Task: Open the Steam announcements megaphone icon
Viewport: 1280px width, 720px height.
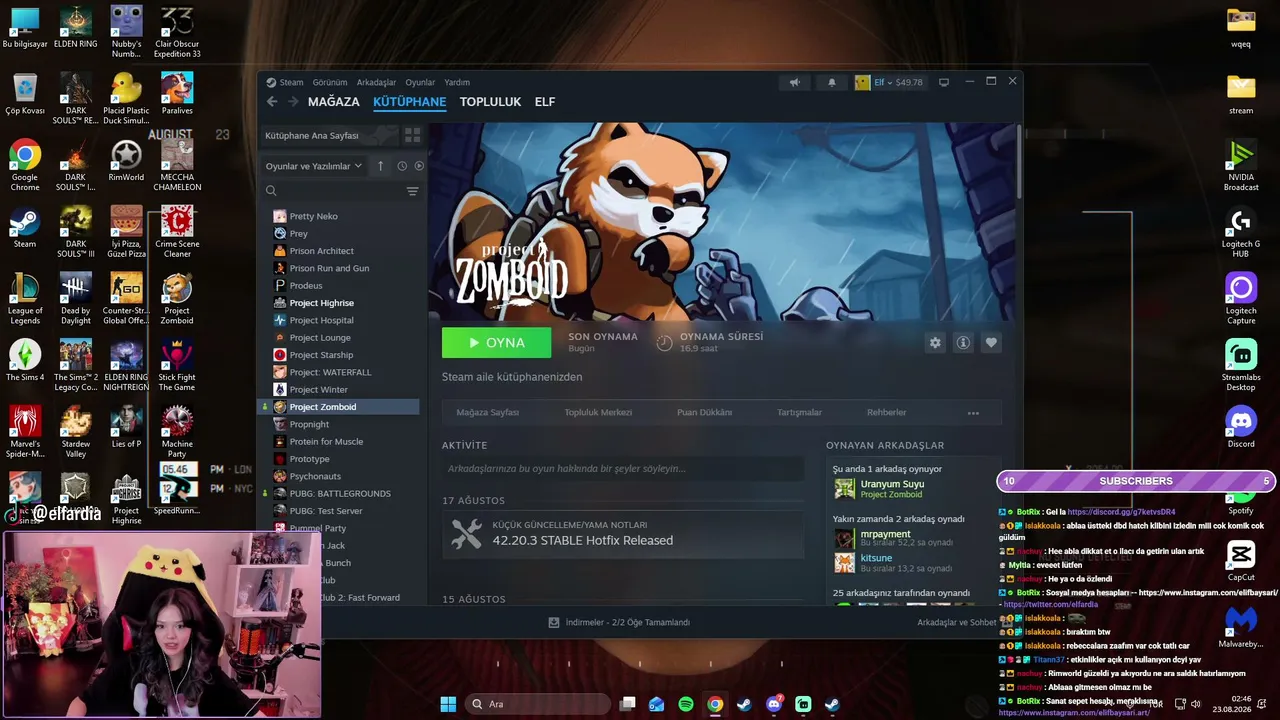Action: [795, 83]
